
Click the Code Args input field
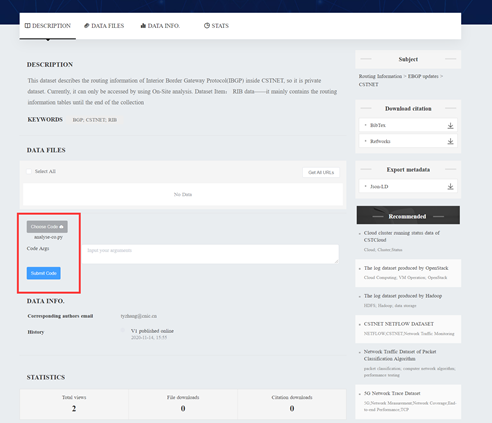point(211,254)
